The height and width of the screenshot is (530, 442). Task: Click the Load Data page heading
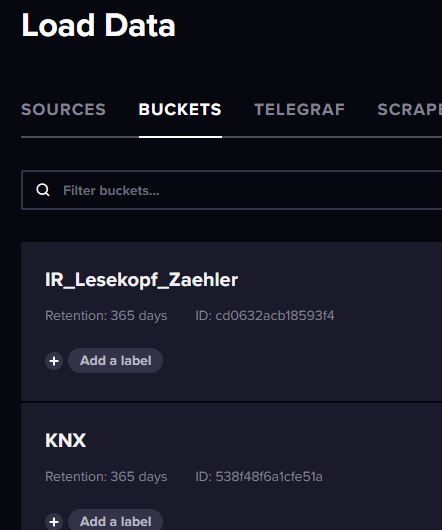pos(98,25)
